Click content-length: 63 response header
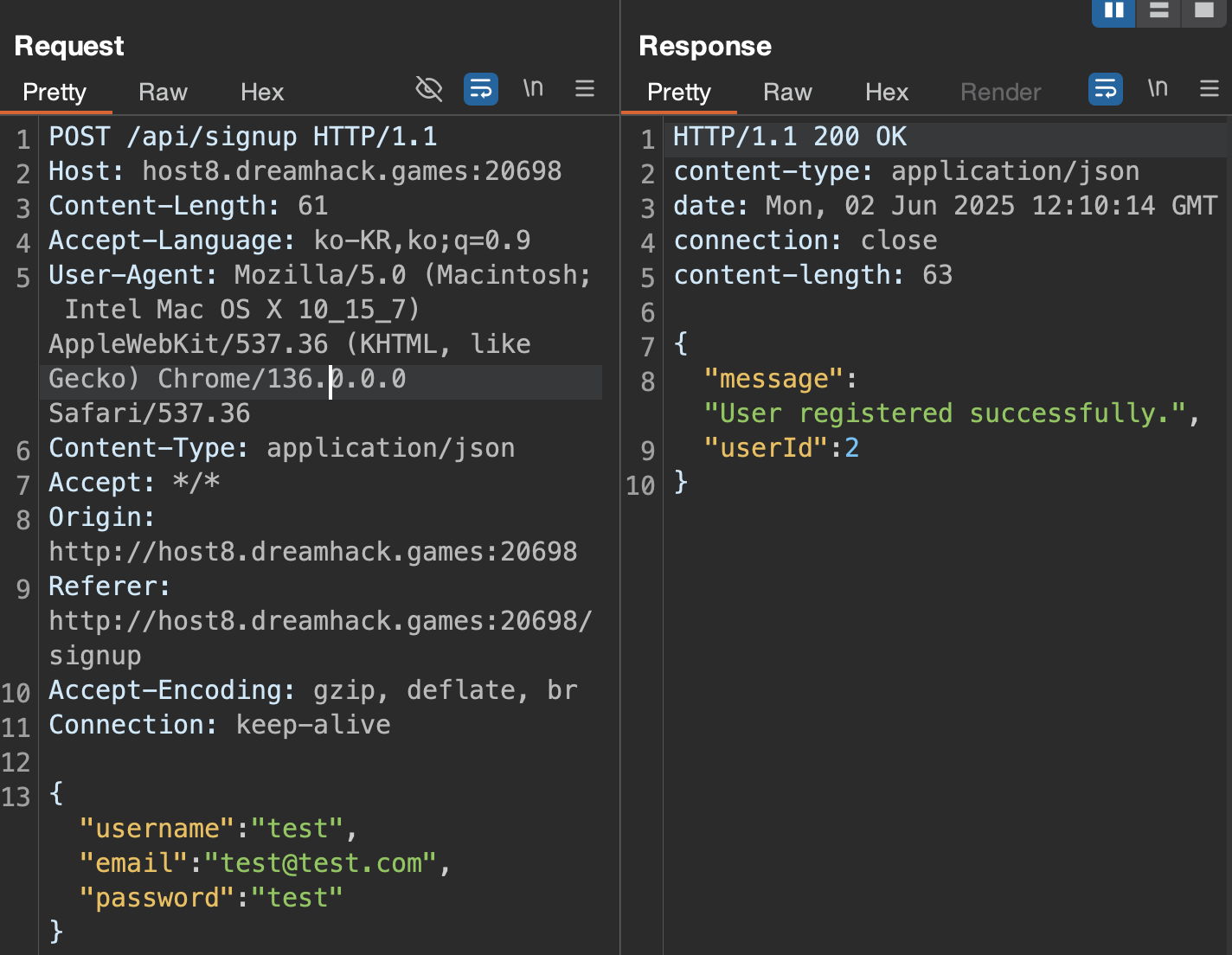 click(813, 275)
